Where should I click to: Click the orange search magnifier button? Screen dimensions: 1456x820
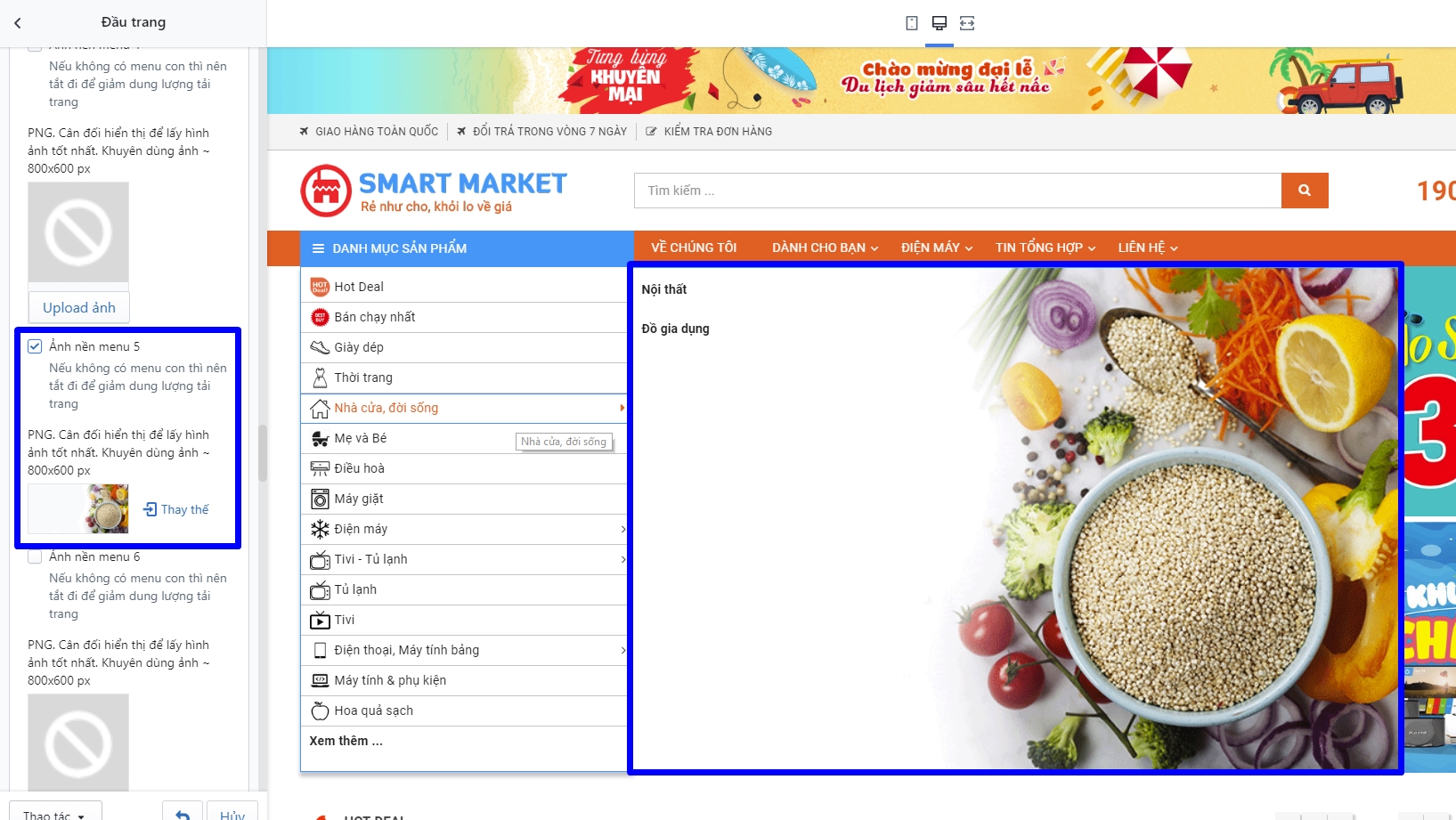pyautogui.click(x=1305, y=191)
